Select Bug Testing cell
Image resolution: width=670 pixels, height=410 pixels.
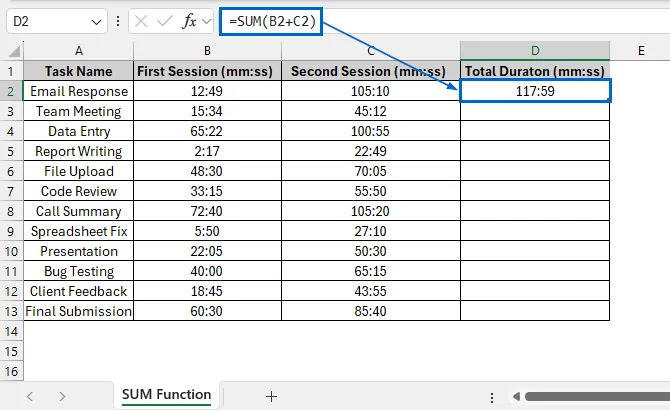coord(79,271)
